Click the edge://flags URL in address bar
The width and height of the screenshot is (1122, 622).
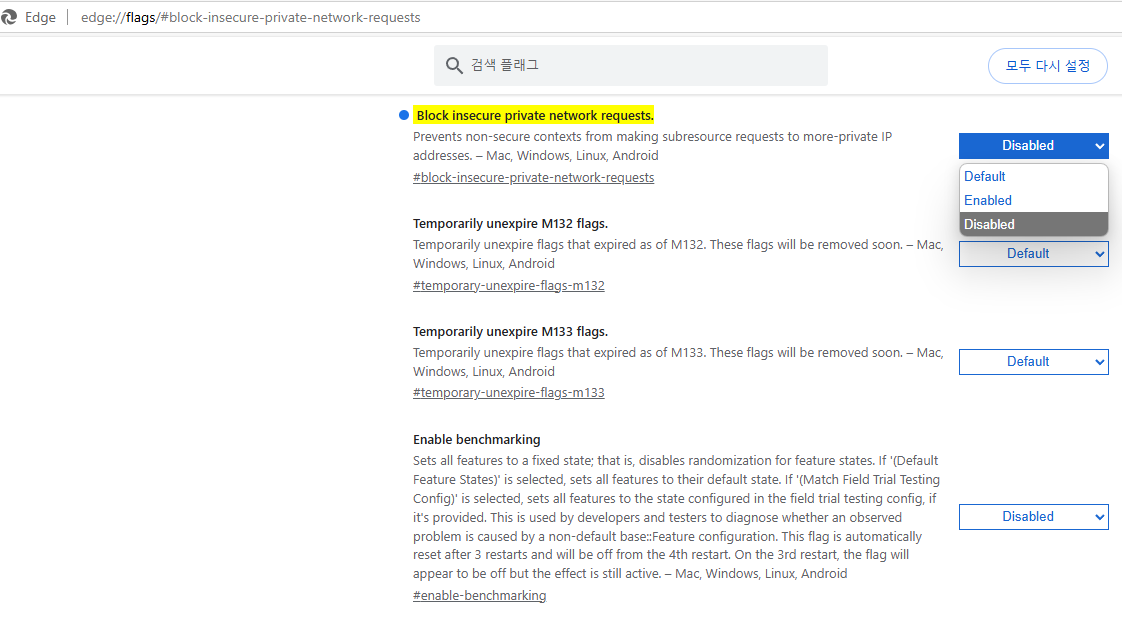click(x=250, y=17)
